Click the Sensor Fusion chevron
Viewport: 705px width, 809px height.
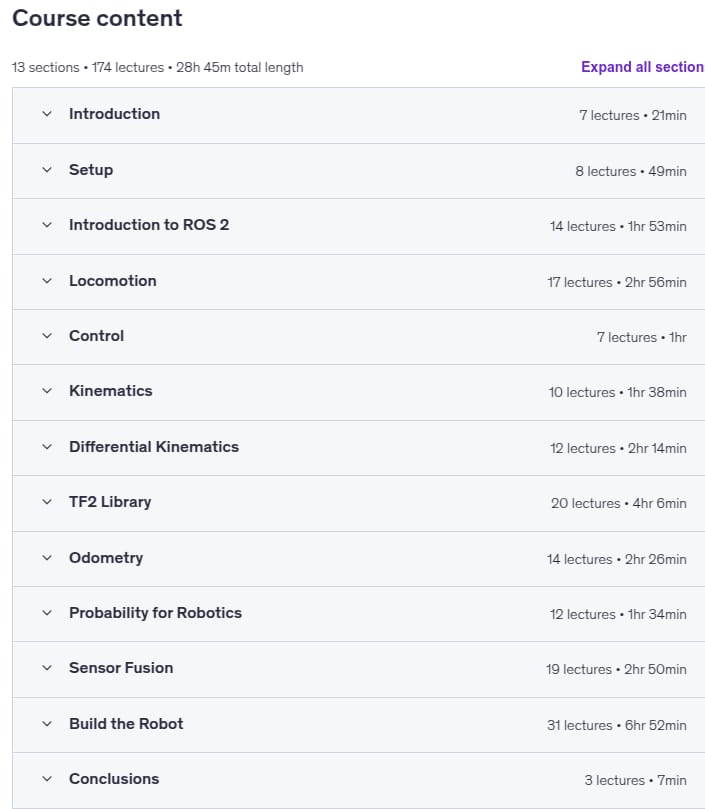(x=47, y=668)
